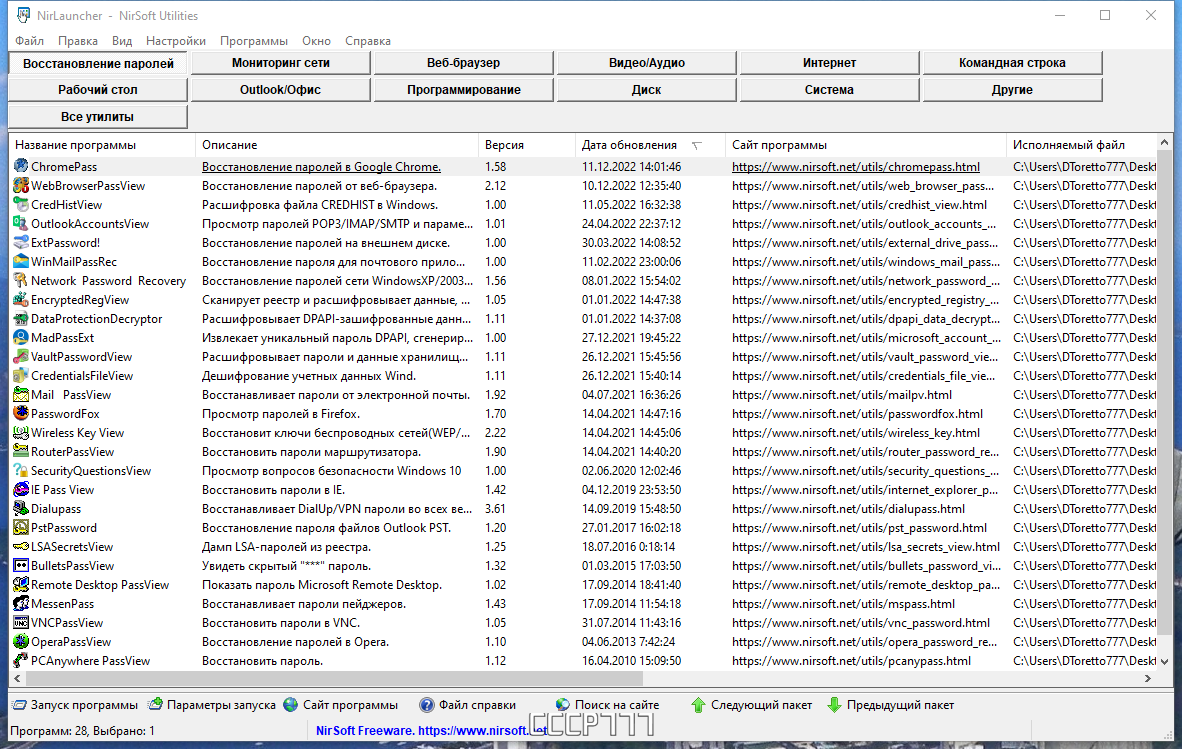This screenshot has height=749, width=1182.
Task: Open the Настройки menu
Action: (x=176, y=41)
